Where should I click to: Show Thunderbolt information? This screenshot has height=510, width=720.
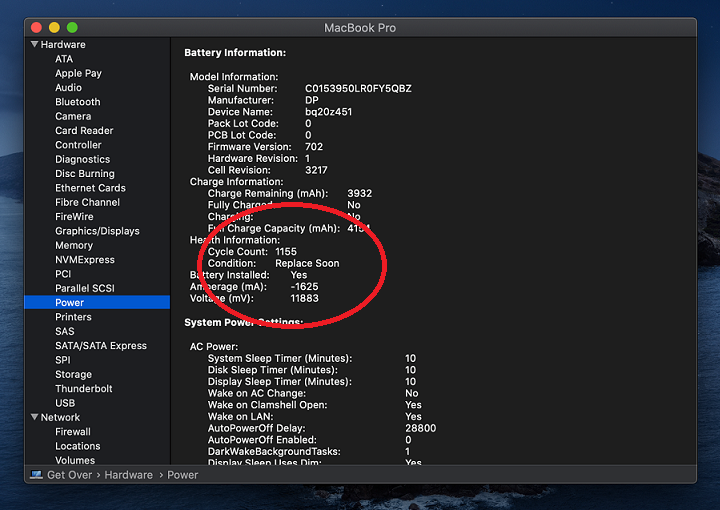83,389
